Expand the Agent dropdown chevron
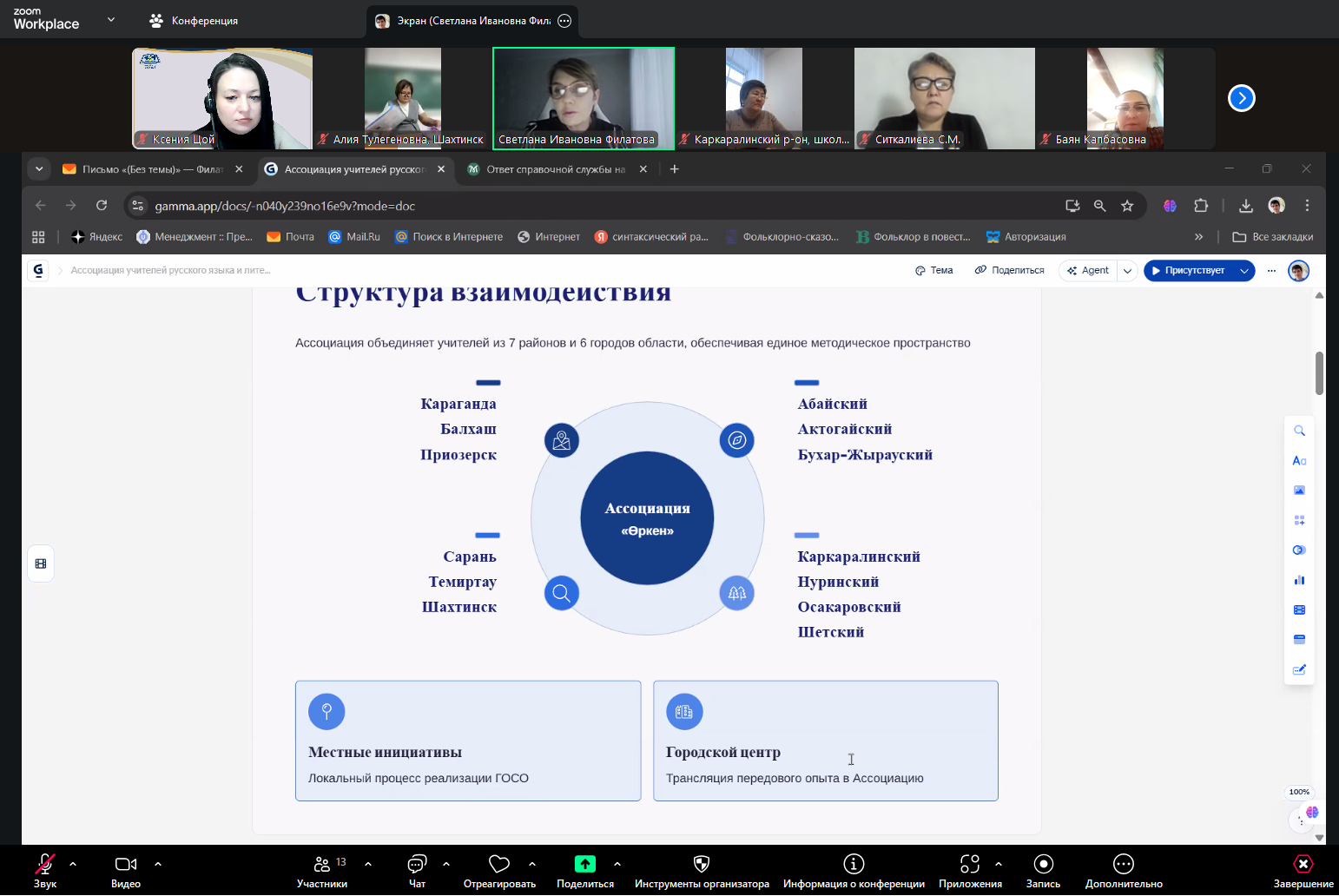The image size is (1339, 896). coord(1127,271)
